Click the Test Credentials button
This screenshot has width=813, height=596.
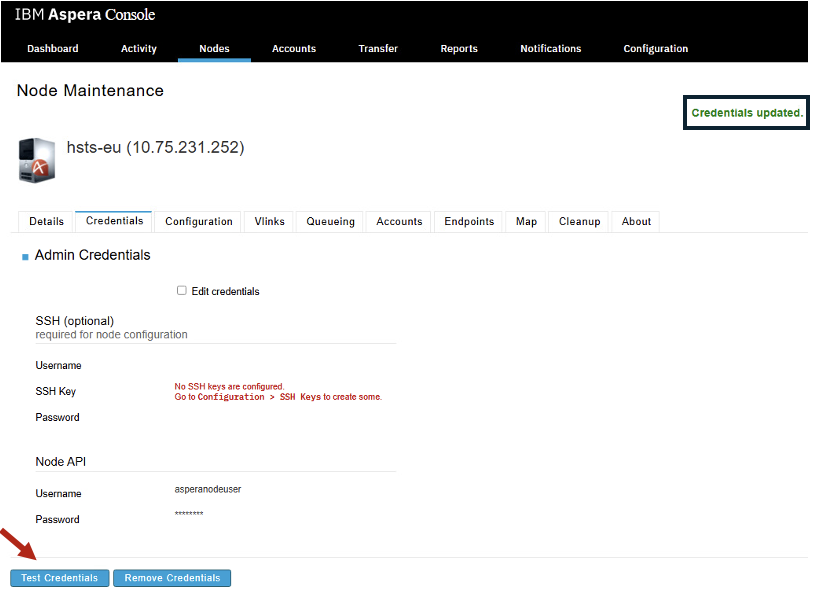(x=60, y=578)
